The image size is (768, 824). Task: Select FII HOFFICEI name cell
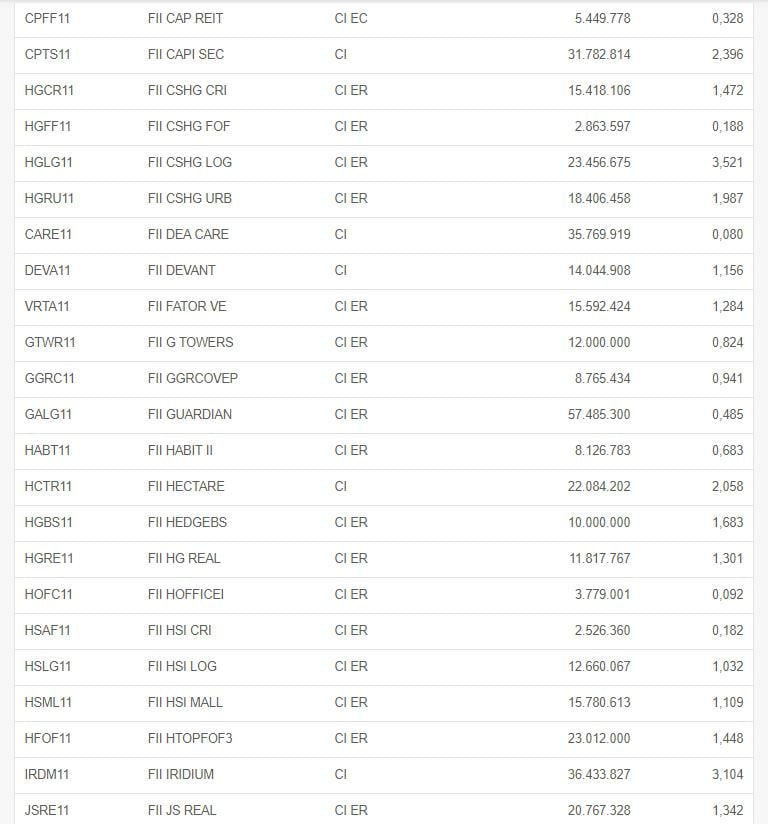(186, 594)
